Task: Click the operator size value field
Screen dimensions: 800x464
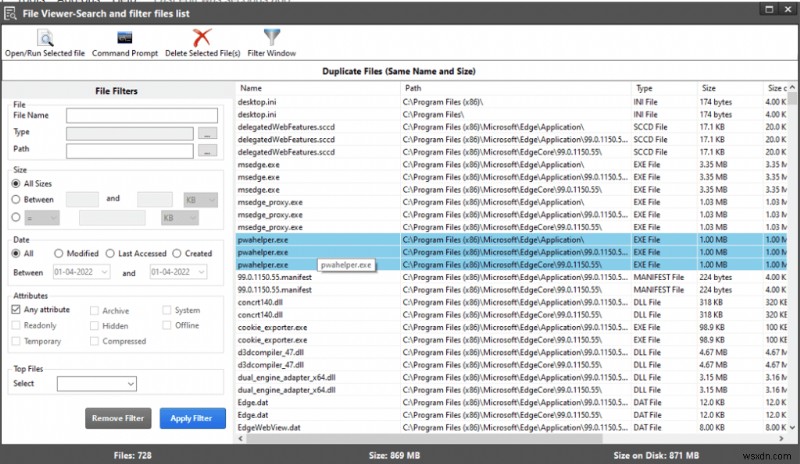Action: tap(112, 218)
